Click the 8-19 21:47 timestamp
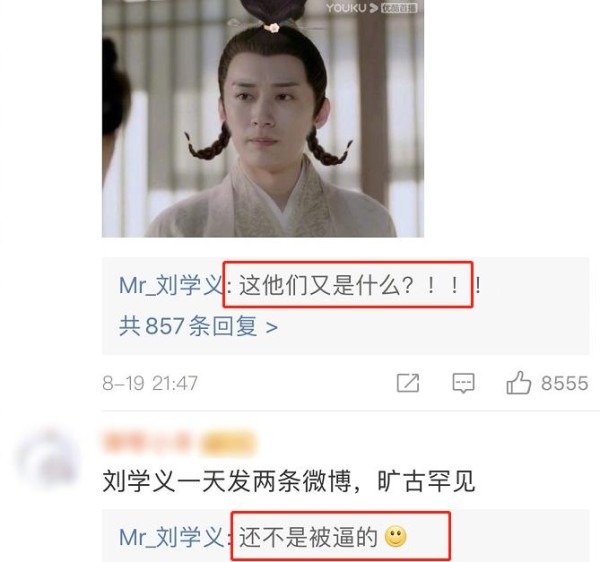Viewport: 600px width, 562px height. [150, 383]
